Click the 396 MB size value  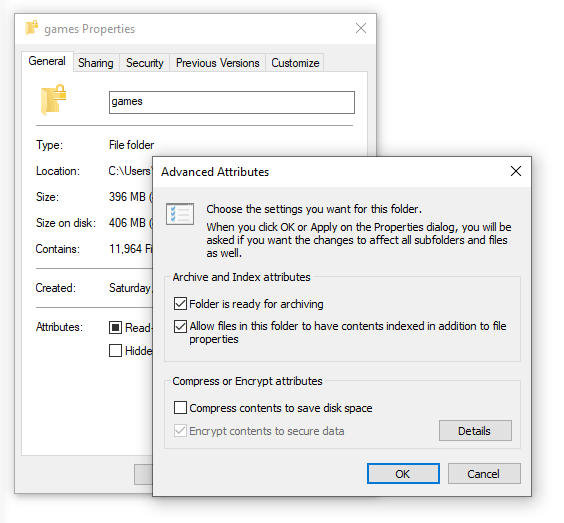coord(131,197)
